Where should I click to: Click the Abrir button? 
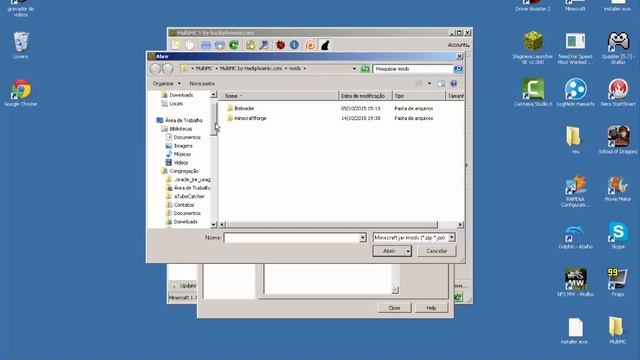(389, 251)
